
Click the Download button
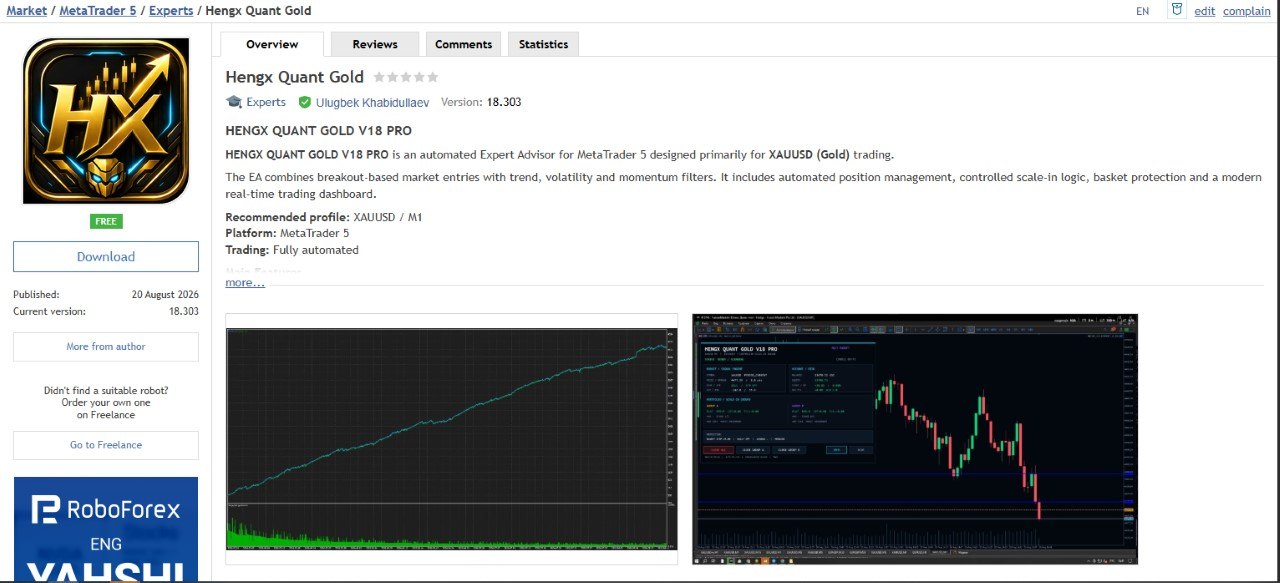106,256
